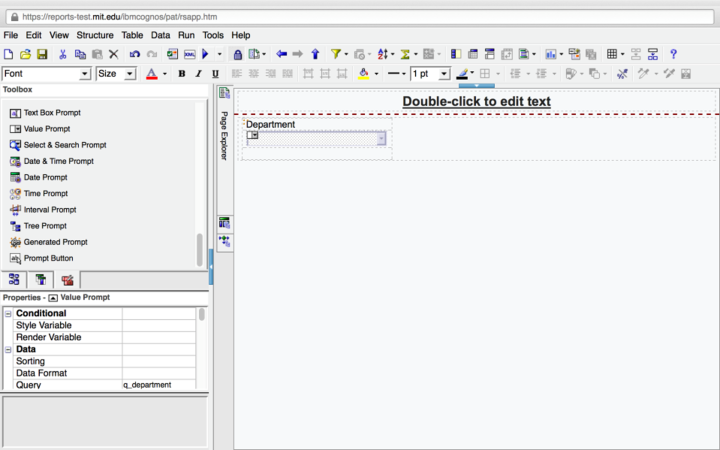Switch to the Toolbox tab at panel bottom
The width and height of the screenshot is (720, 450).
point(67,280)
